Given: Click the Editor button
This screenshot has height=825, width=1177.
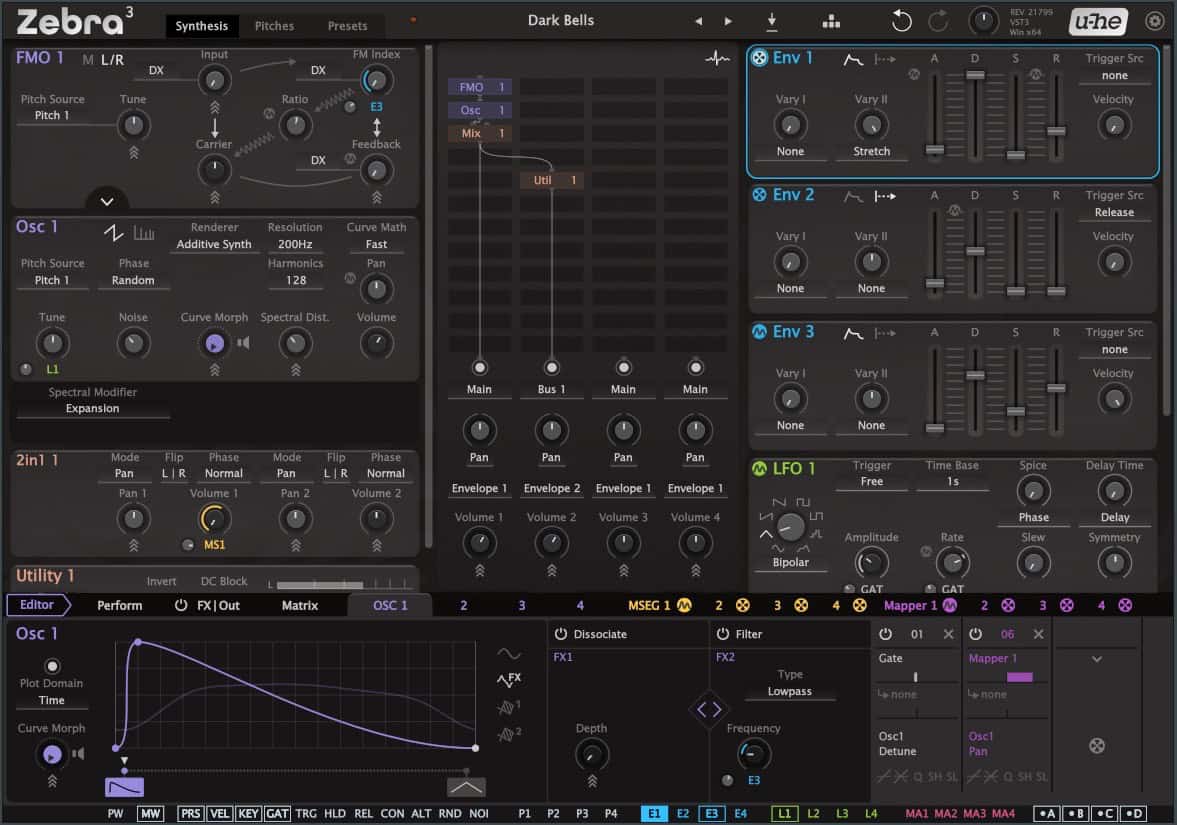Looking at the screenshot, I should tap(38, 604).
